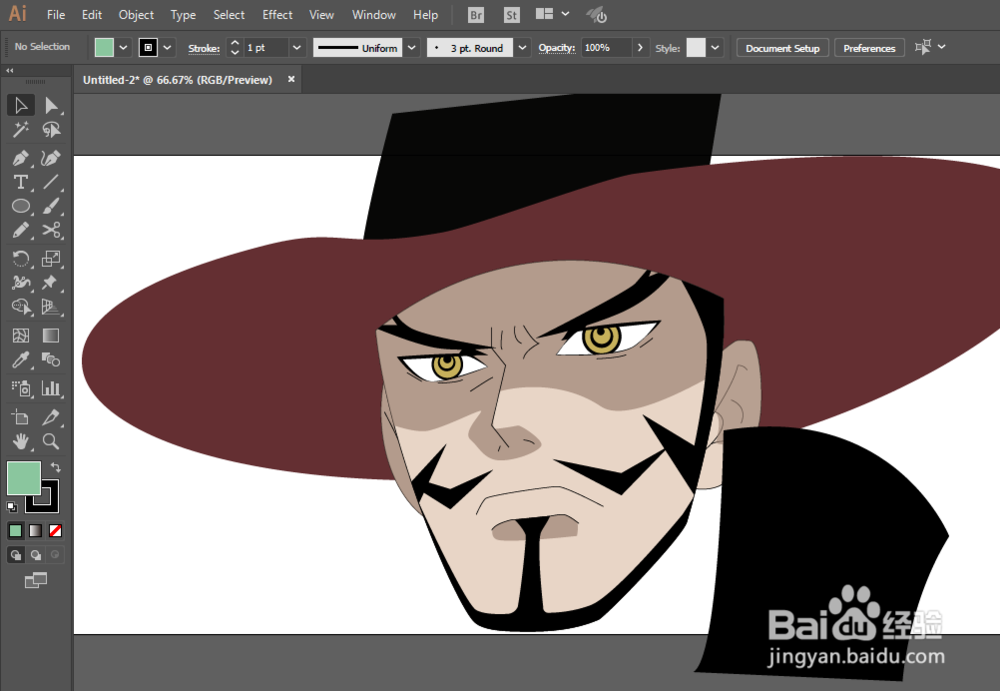Viewport: 1000px width, 691px height.
Task: Open Adobe Stock via St icon
Action: (x=511, y=15)
